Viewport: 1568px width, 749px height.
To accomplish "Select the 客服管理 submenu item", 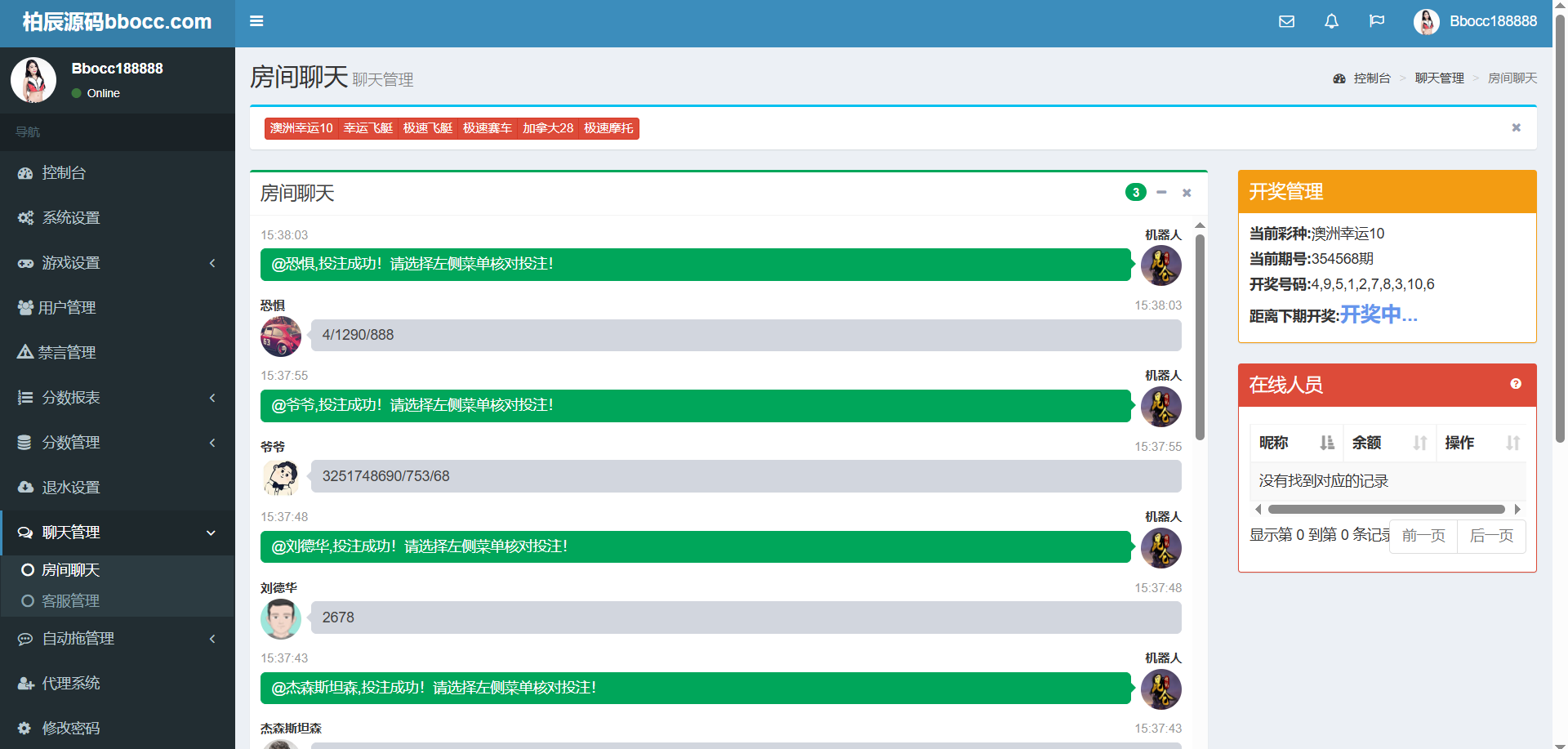I will [x=118, y=601].
